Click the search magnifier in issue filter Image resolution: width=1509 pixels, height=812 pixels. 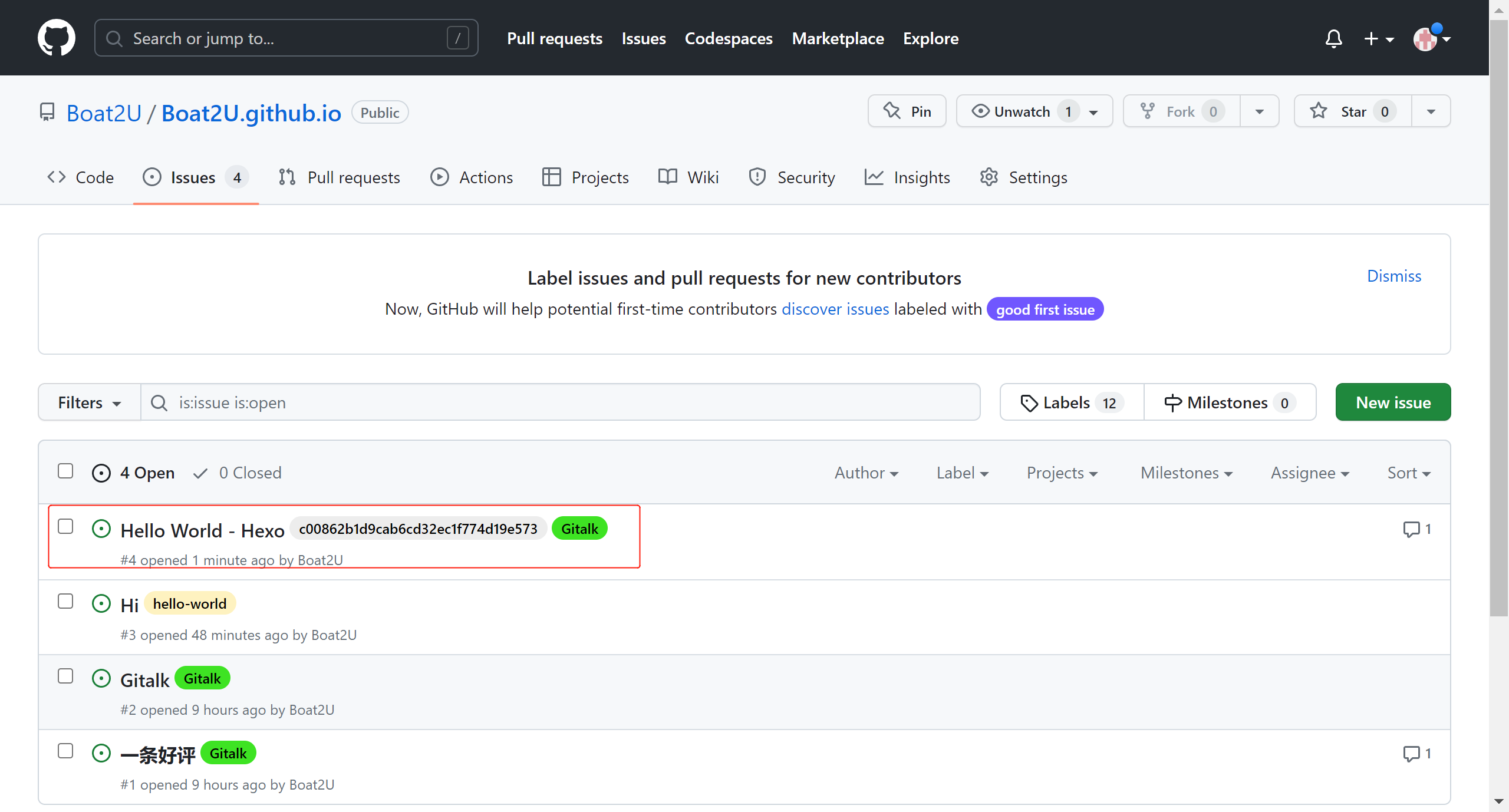click(x=159, y=402)
